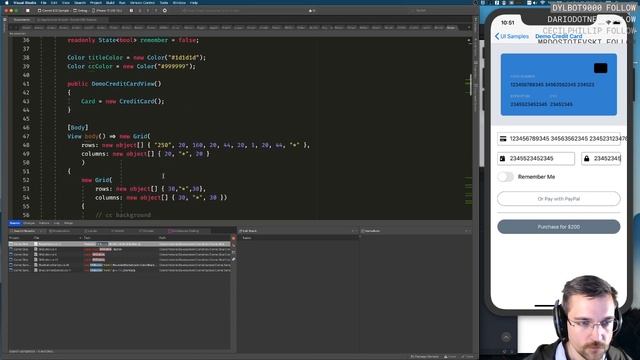Tap the blue credit card preview in simulator
Image resolution: width=640 pixels, height=360 pixels.
(558, 84)
